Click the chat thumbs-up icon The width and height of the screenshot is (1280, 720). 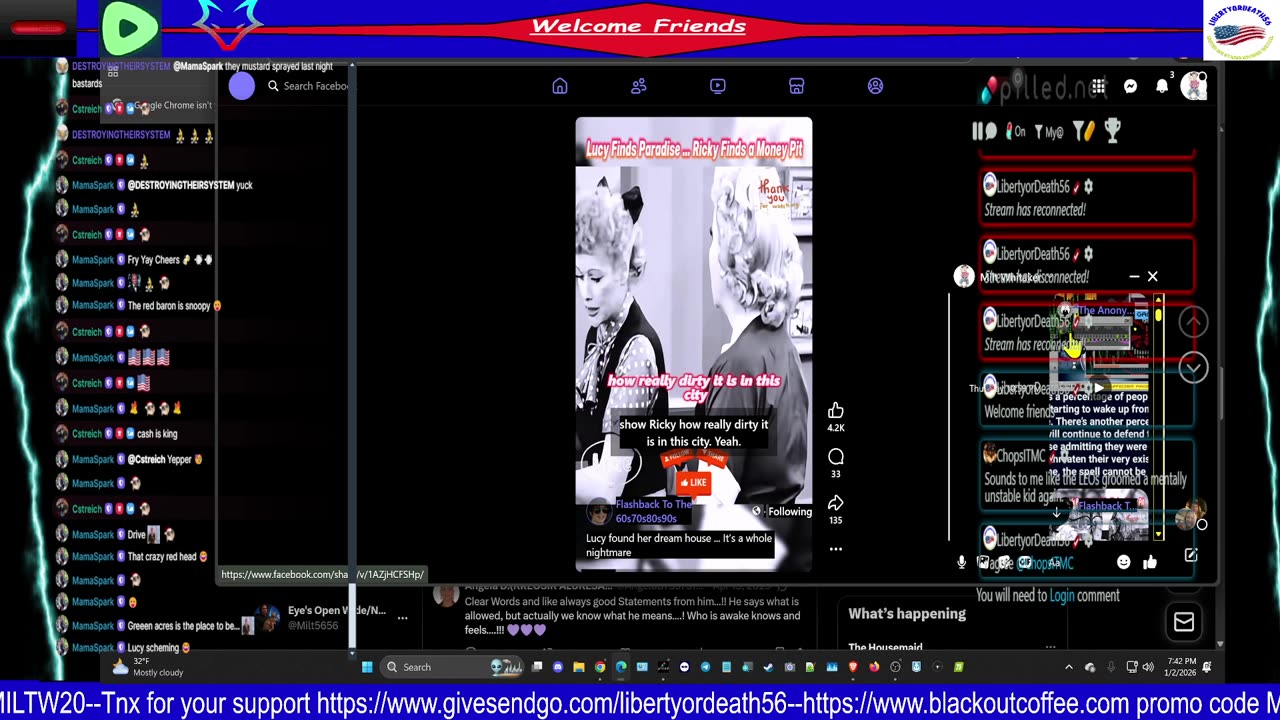coord(1150,562)
